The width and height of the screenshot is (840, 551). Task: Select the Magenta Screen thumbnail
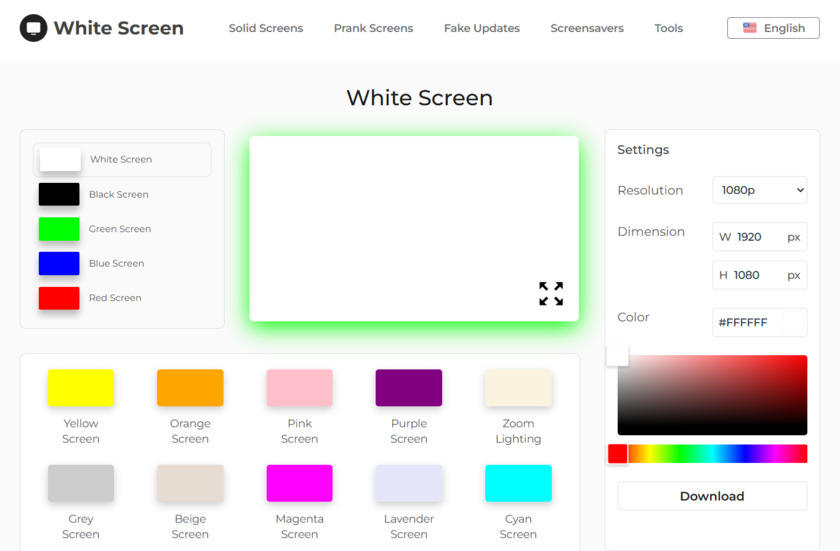point(299,483)
